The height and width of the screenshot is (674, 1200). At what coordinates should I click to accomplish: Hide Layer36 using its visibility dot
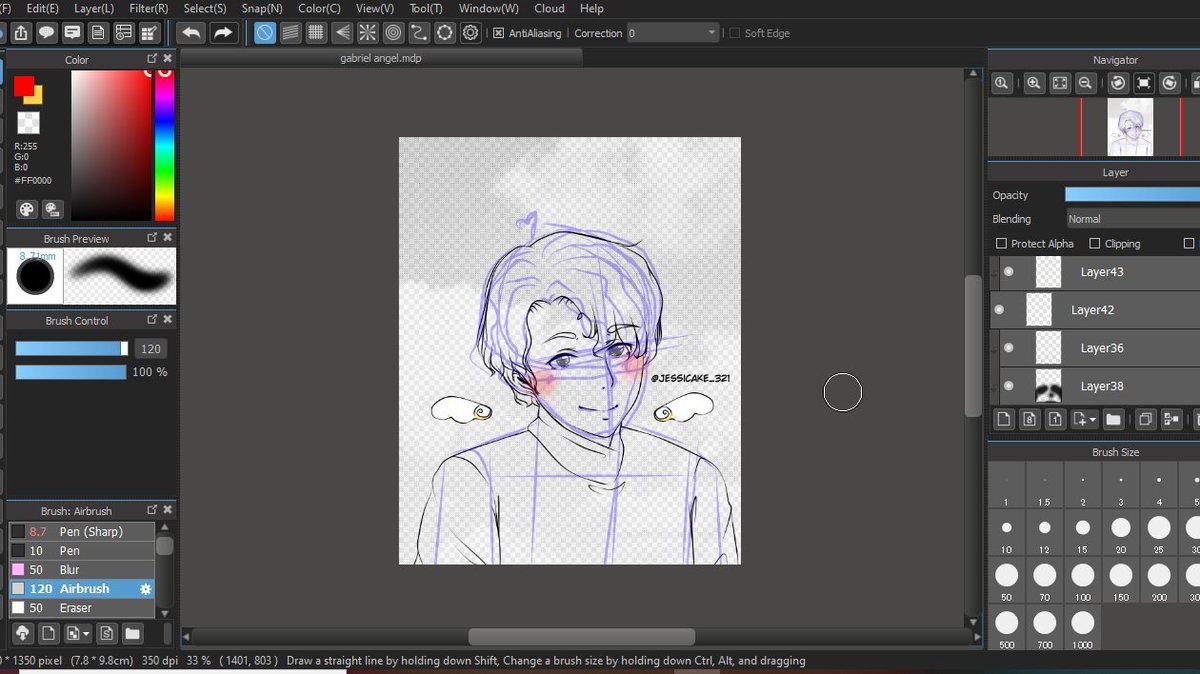click(1009, 348)
